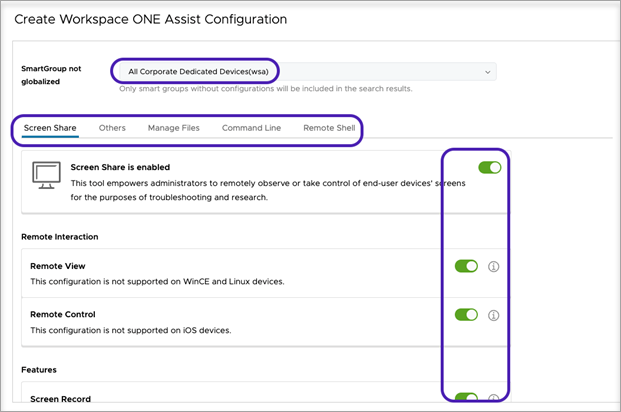Click the Screen Share monitor icon
This screenshot has width=621, height=412.
(46, 175)
